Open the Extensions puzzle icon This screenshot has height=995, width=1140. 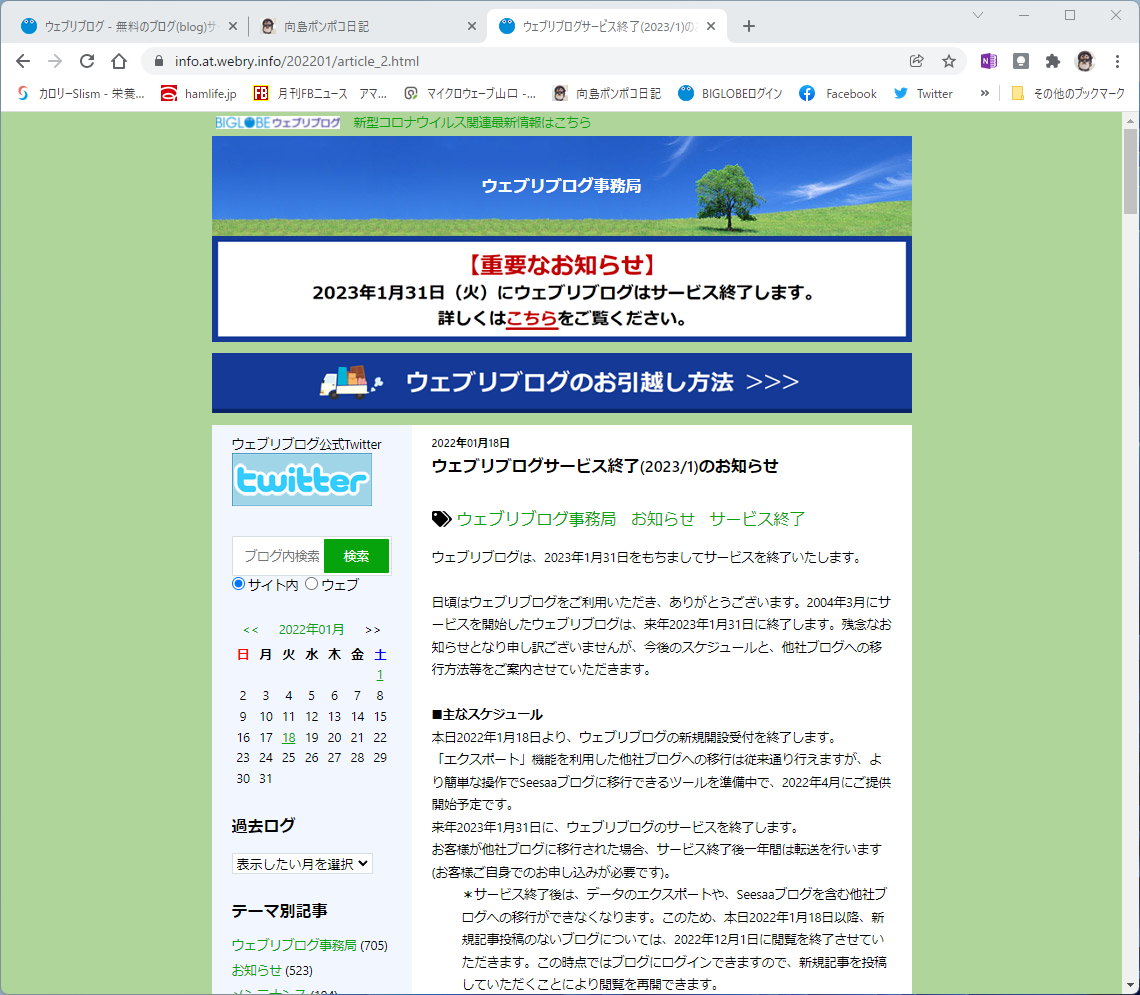pos(1053,61)
